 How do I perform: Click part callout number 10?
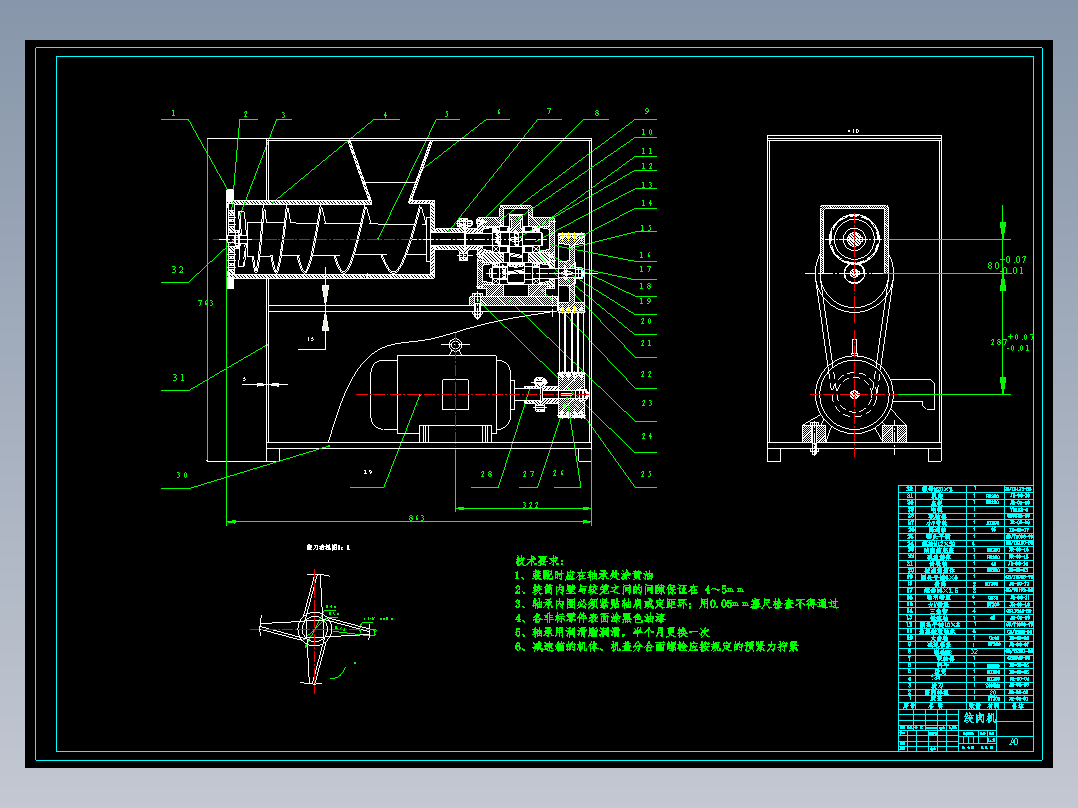coord(647,132)
